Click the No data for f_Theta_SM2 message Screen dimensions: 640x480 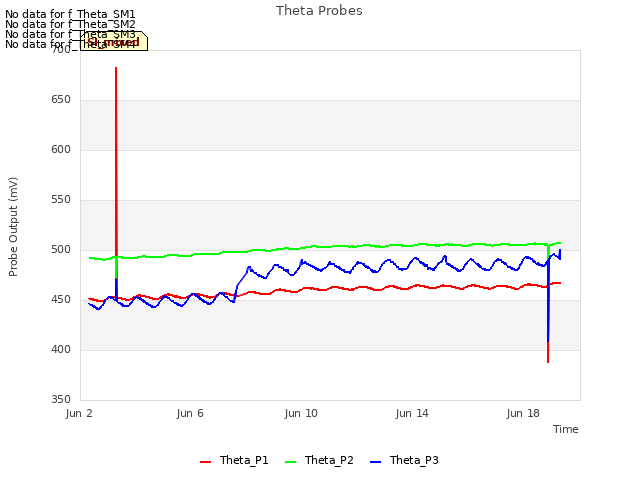[x=70, y=24]
